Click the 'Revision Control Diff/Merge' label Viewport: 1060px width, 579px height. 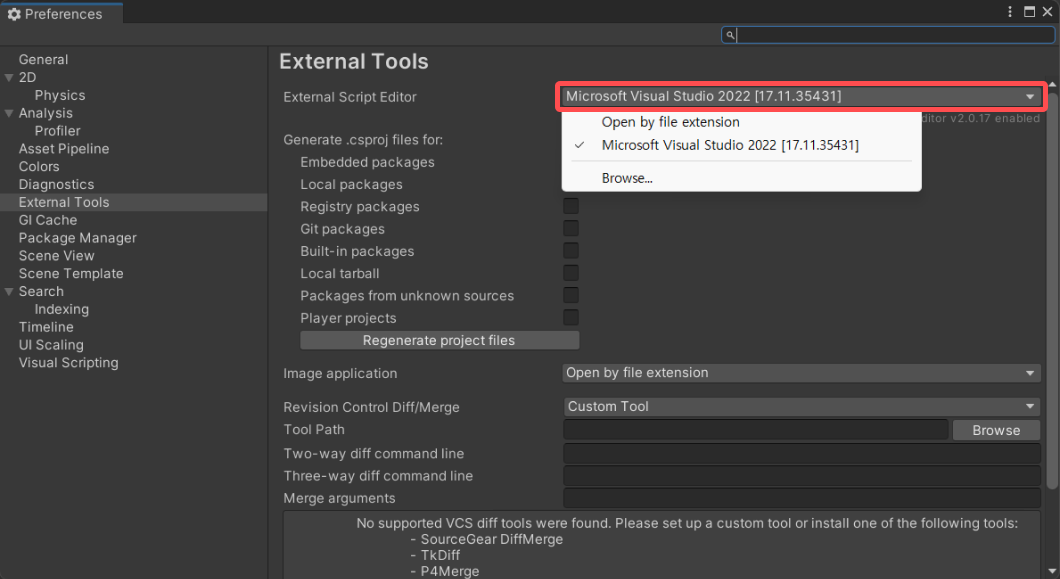point(371,407)
